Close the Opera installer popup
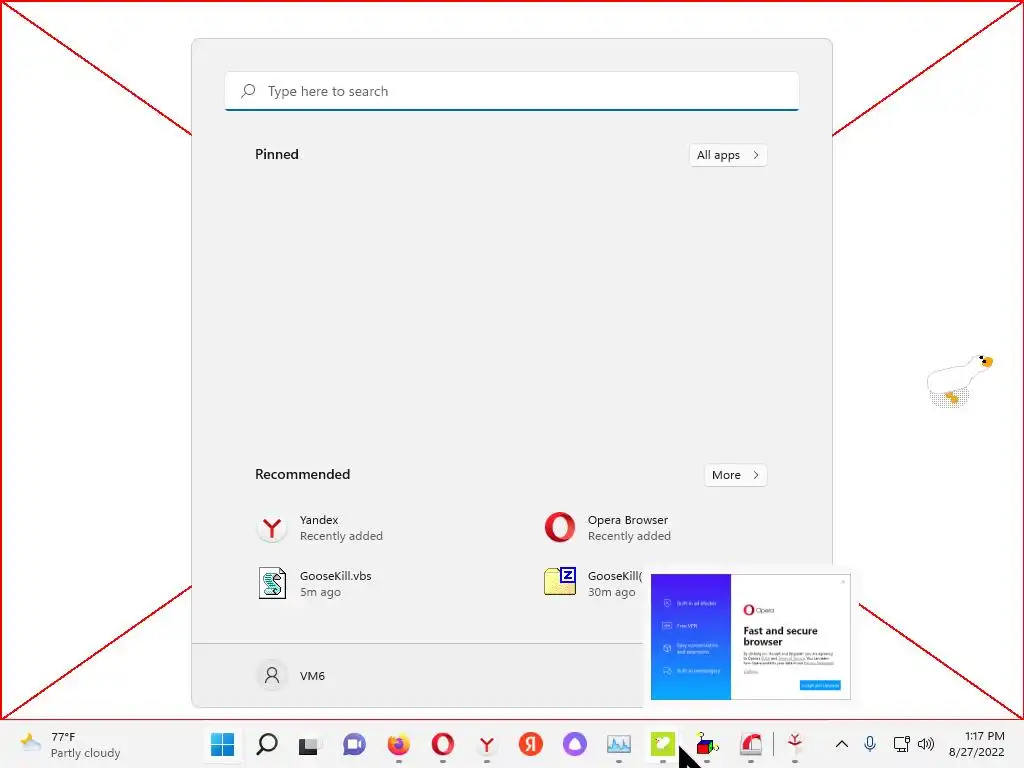Viewport: 1024px width, 768px height. [x=843, y=581]
